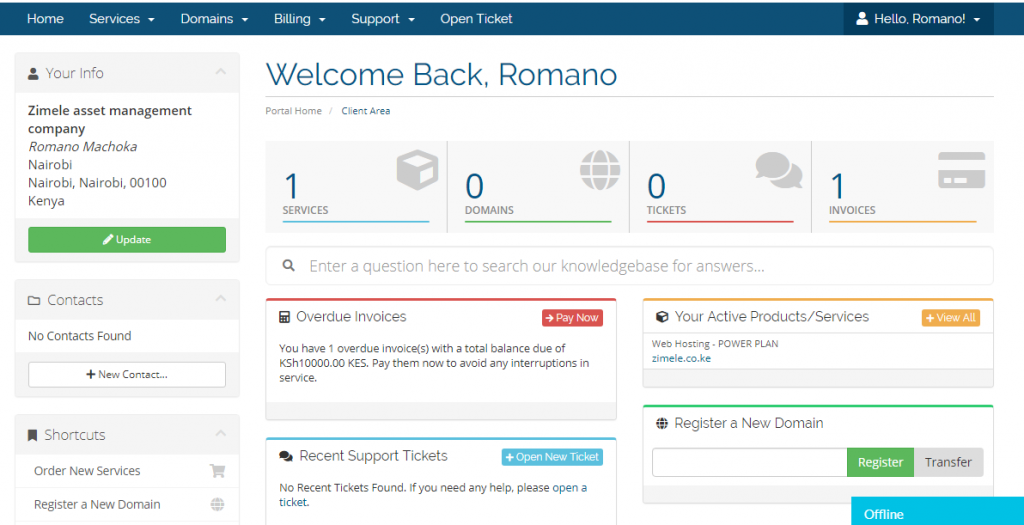Viewport: 1024px width, 525px height.
Task: Open the zimele.co.ke hosting link
Action: (681, 358)
